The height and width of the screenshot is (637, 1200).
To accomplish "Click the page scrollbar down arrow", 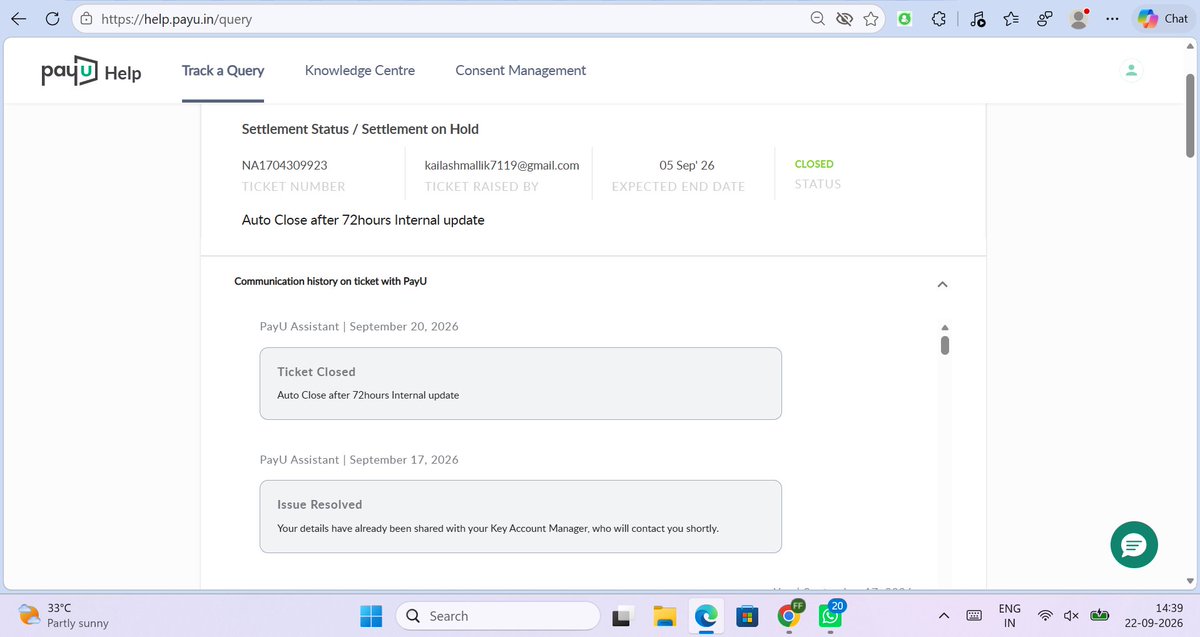I will point(1190,580).
